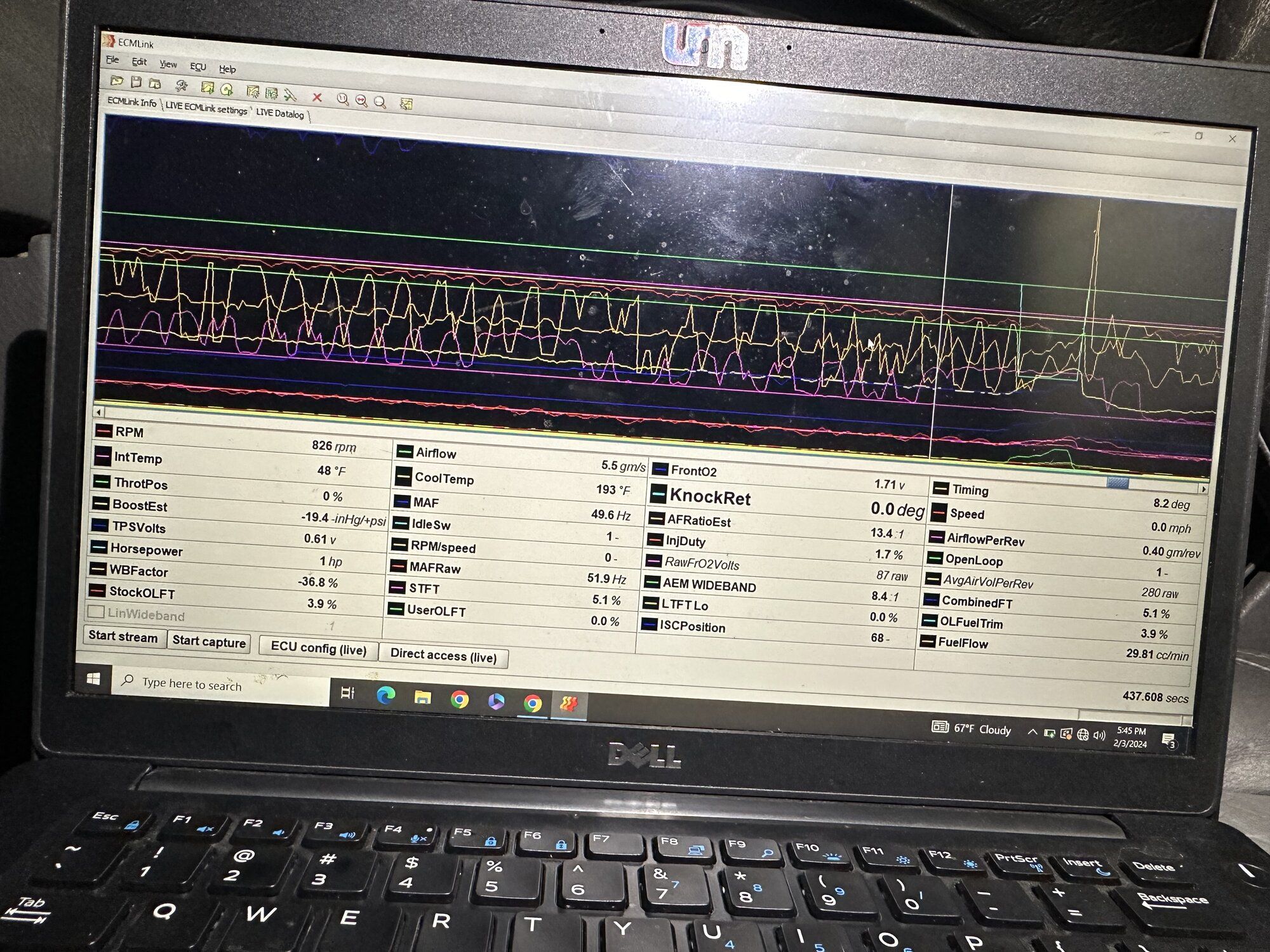Toggle the Timing trace checkbox

pos(941,488)
